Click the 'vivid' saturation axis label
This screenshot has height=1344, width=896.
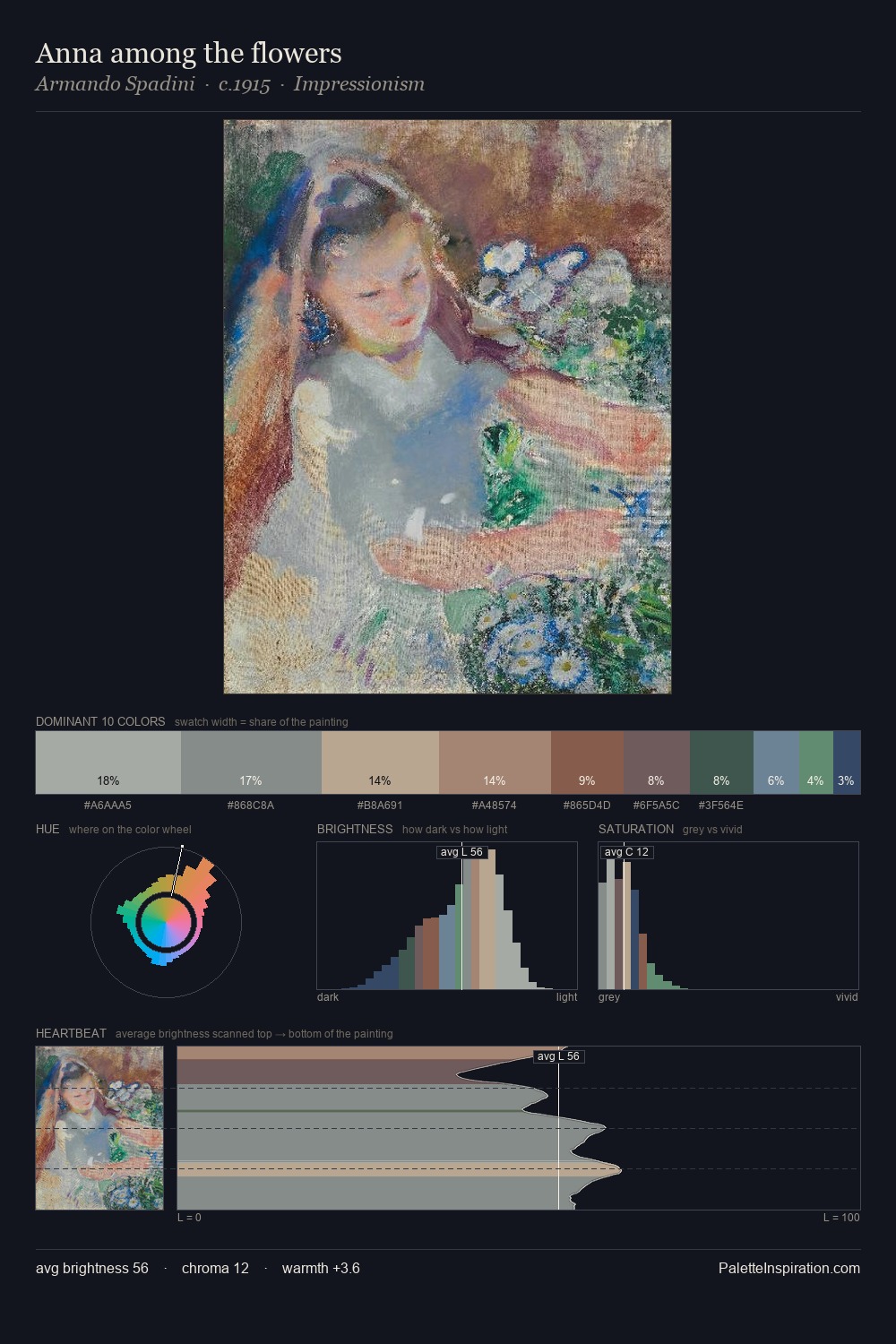coord(847,997)
